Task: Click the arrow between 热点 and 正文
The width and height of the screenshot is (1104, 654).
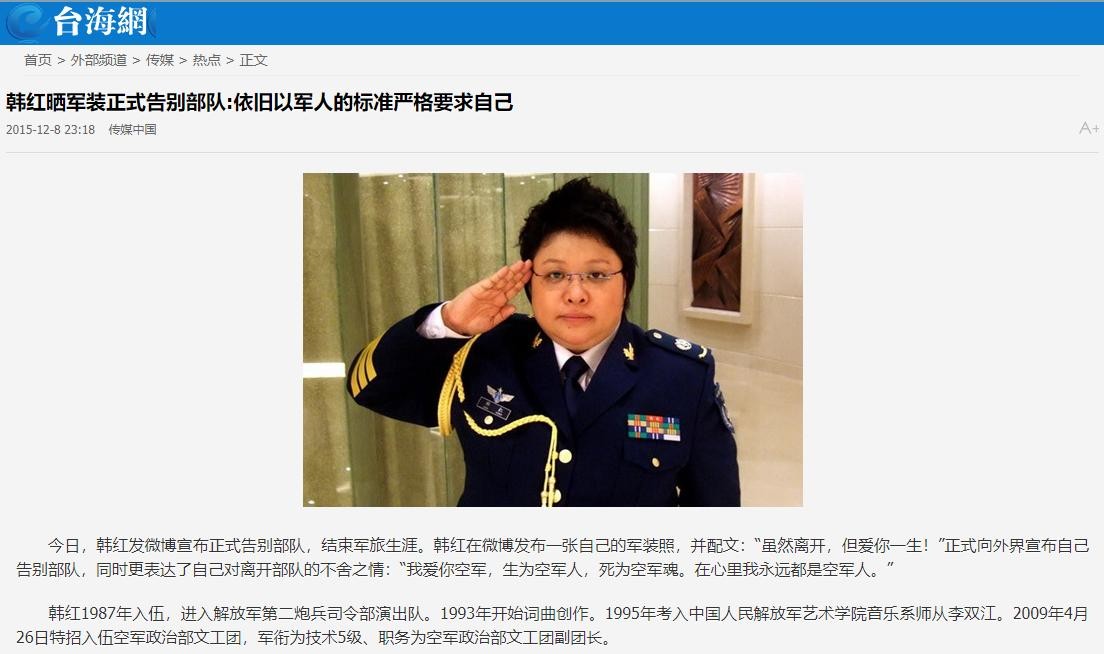Action: [x=230, y=61]
